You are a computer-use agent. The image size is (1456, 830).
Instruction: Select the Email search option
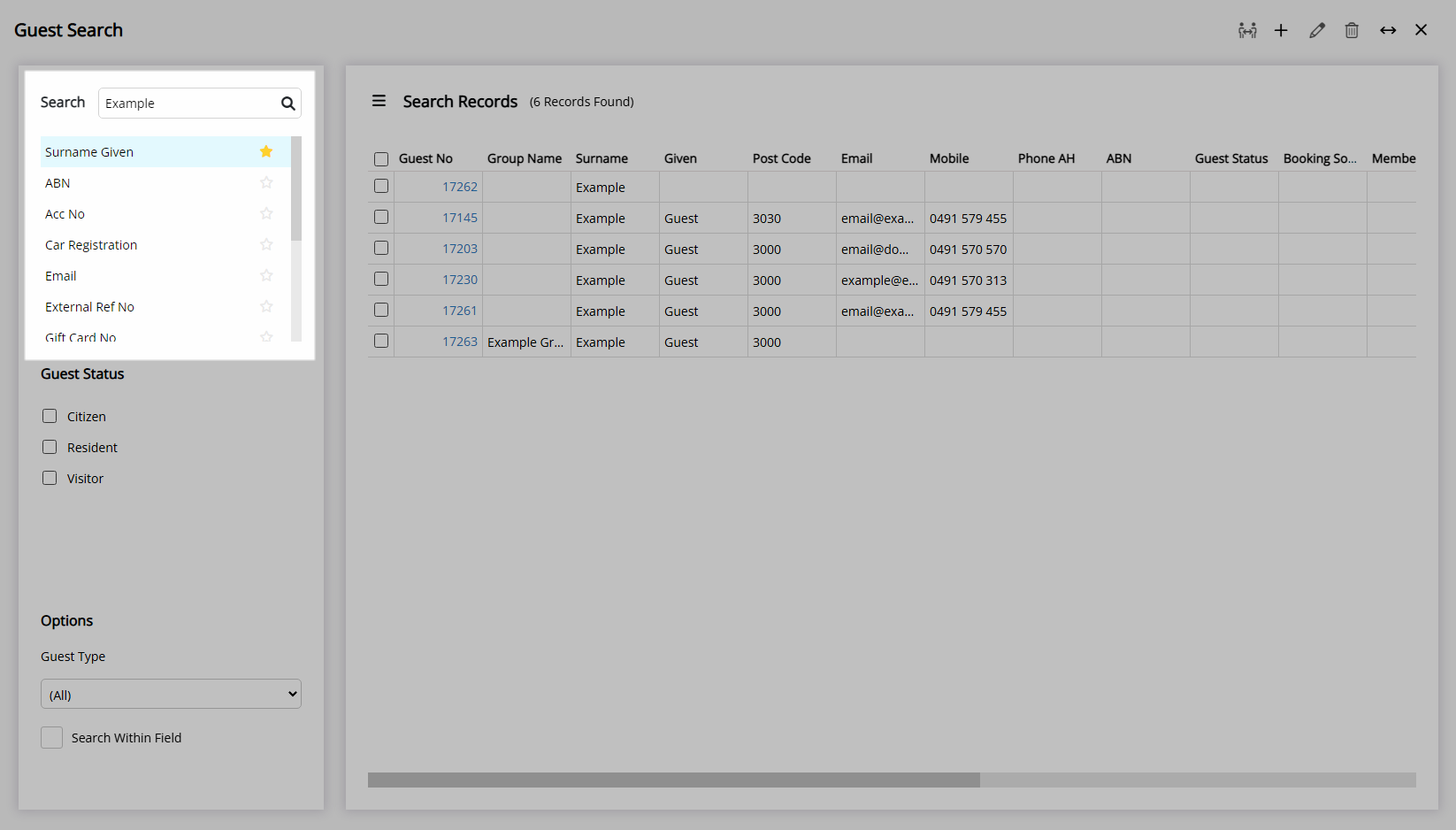(x=165, y=275)
